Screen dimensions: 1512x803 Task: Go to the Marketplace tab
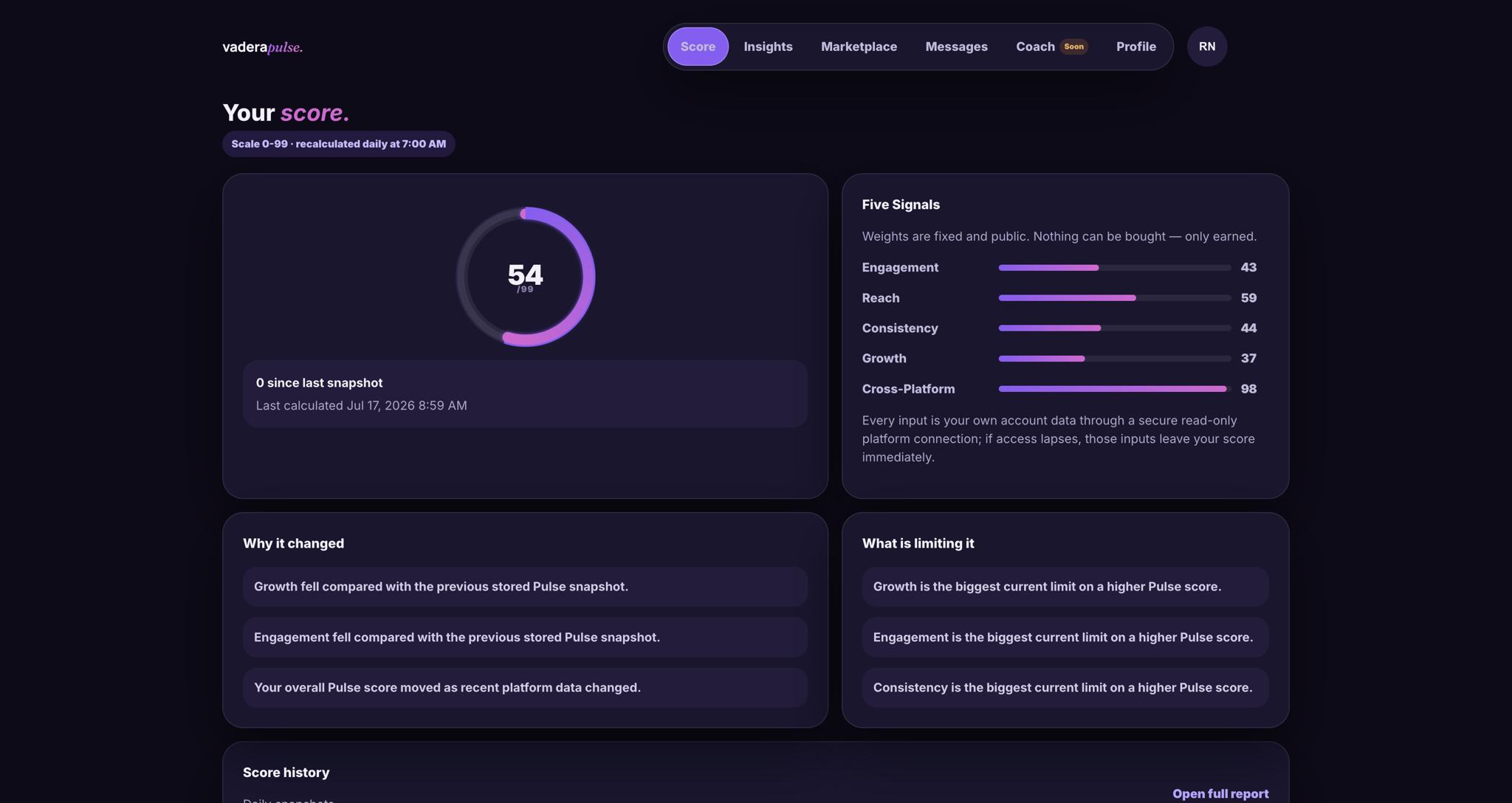pos(859,46)
